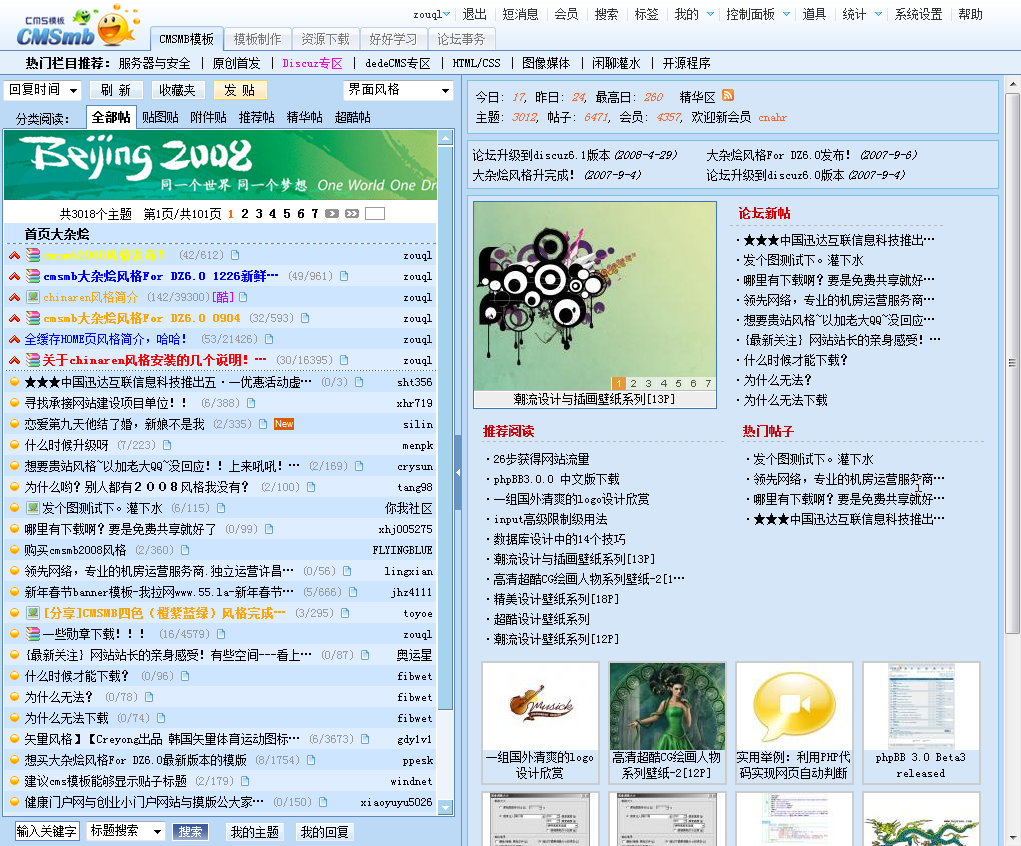Open 高清超酷CG绘画人物 green dress thumbnail

point(667,707)
